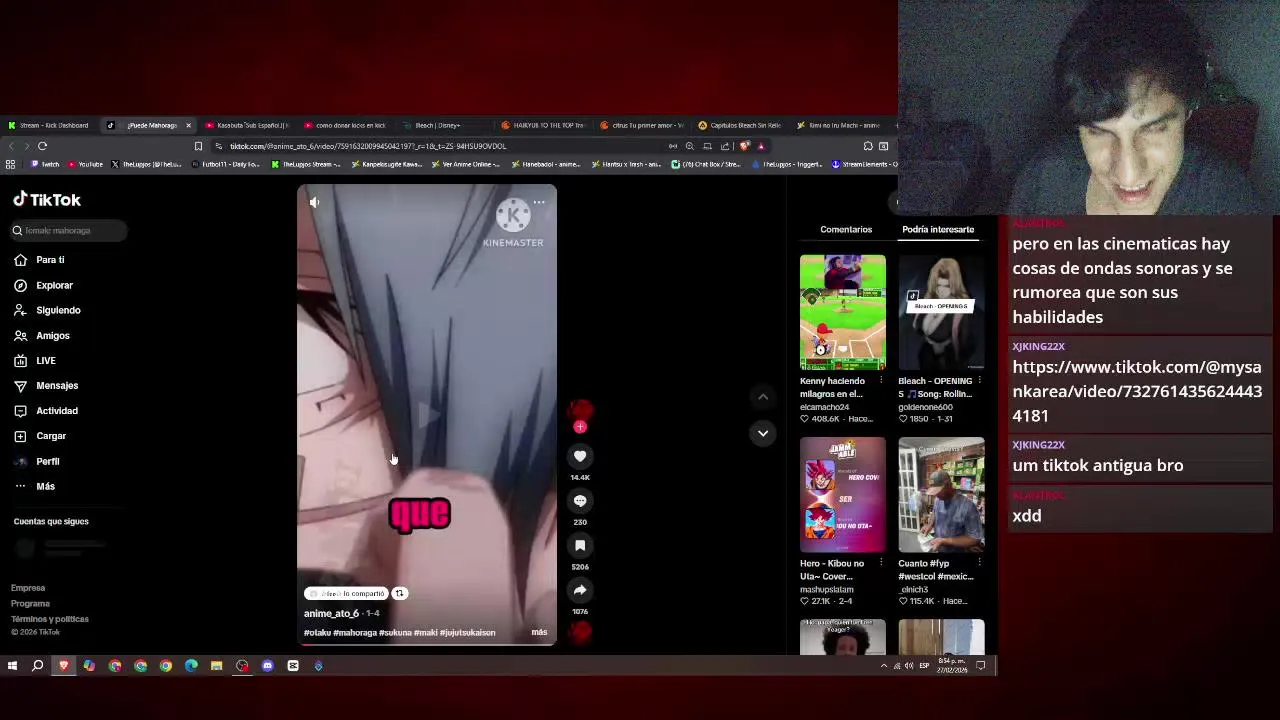Open the creator avatar above the like button
This screenshot has width=1280, height=720.
tap(580, 410)
